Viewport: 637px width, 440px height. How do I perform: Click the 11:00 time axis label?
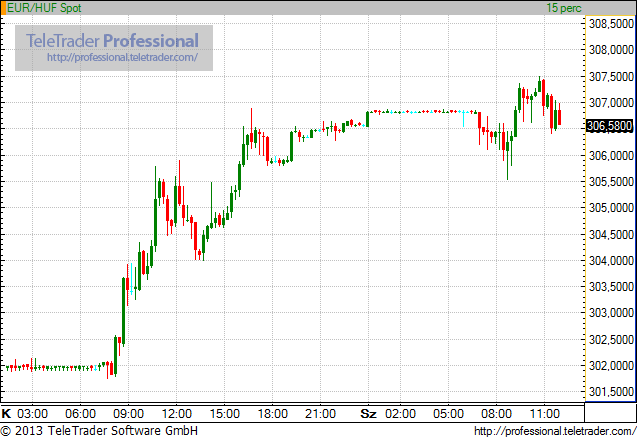[545, 414]
